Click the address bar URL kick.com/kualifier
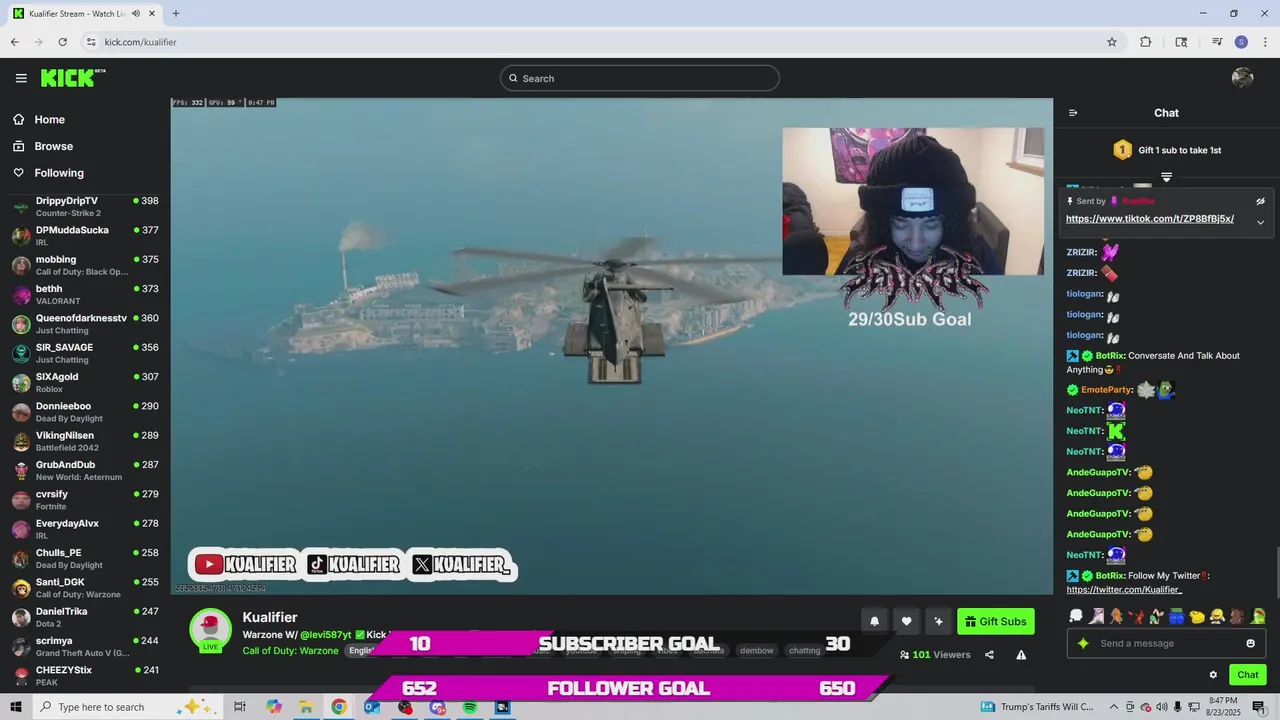This screenshot has height=720, width=1280. click(140, 42)
